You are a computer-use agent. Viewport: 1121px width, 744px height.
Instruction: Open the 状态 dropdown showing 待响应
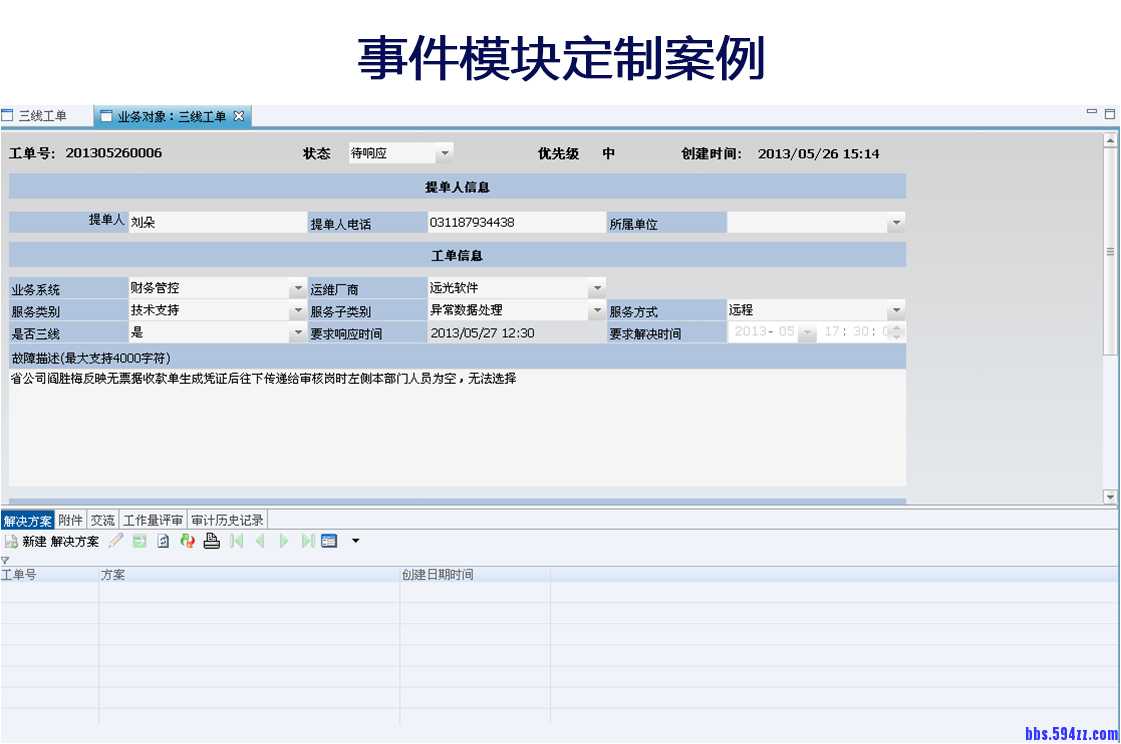coord(444,152)
